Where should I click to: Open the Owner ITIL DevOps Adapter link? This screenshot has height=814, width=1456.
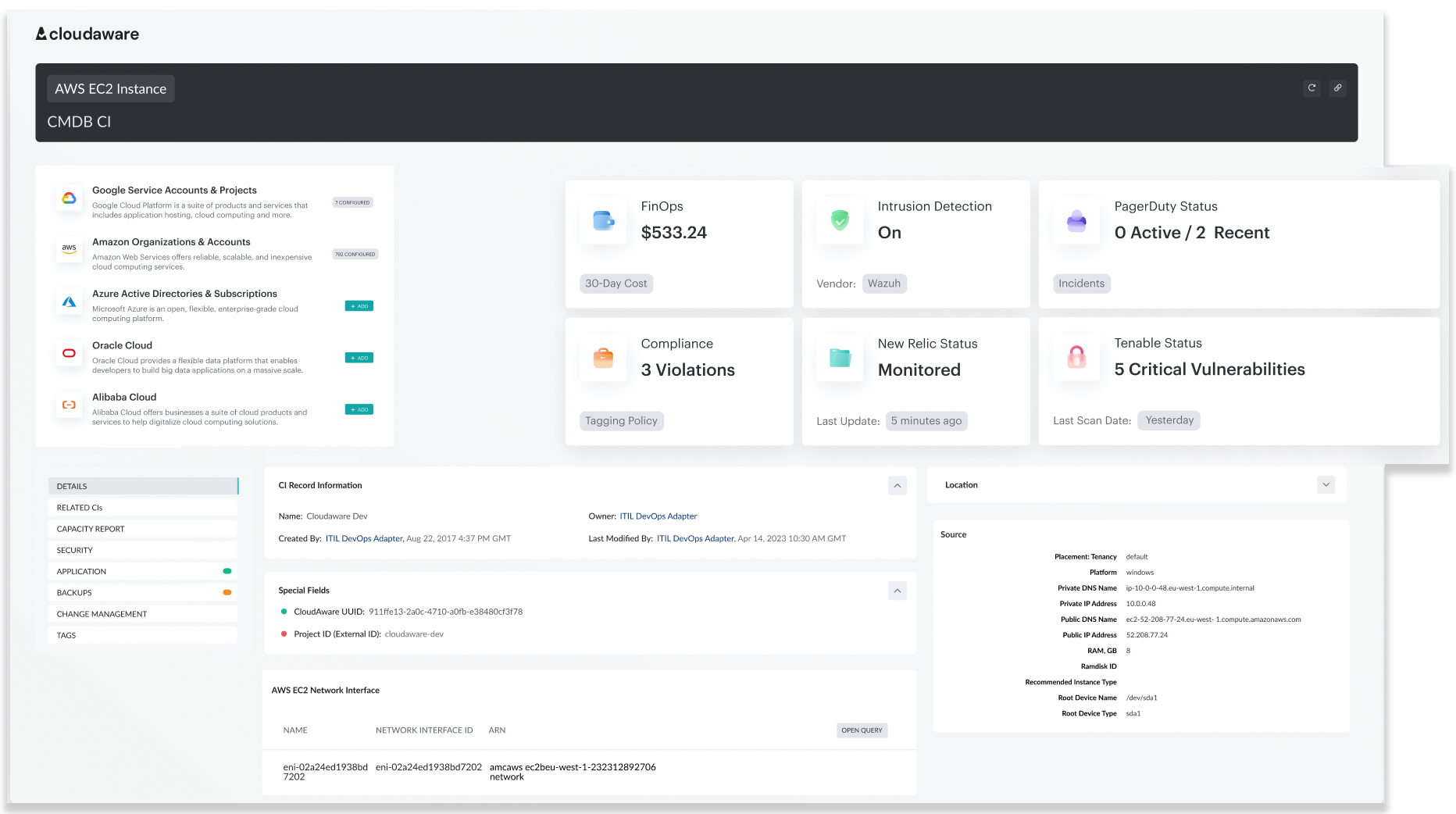pos(658,516)
